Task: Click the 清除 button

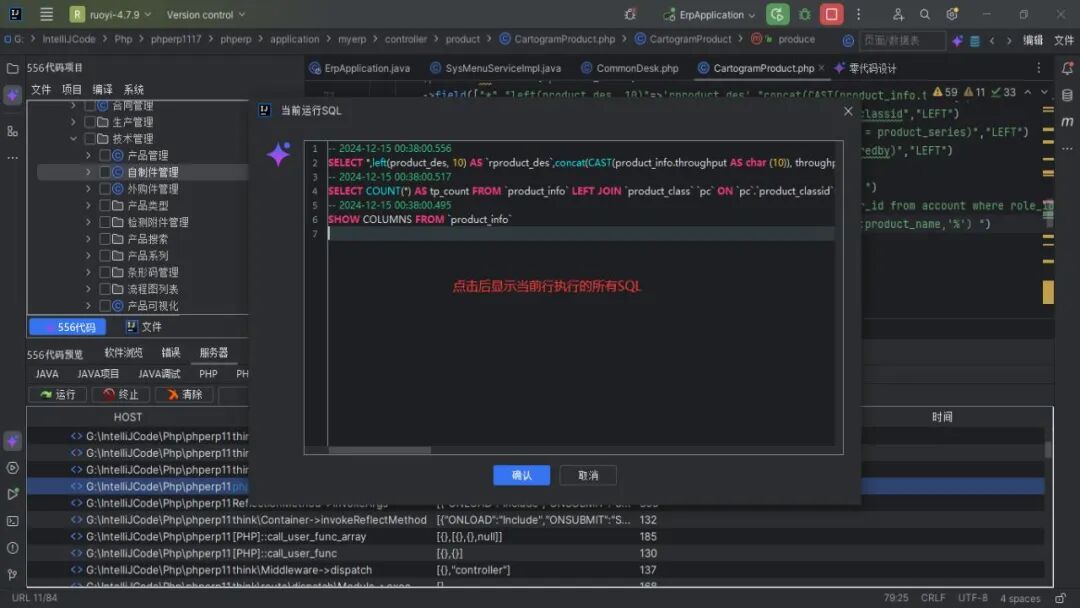Action: coord(185,395)
